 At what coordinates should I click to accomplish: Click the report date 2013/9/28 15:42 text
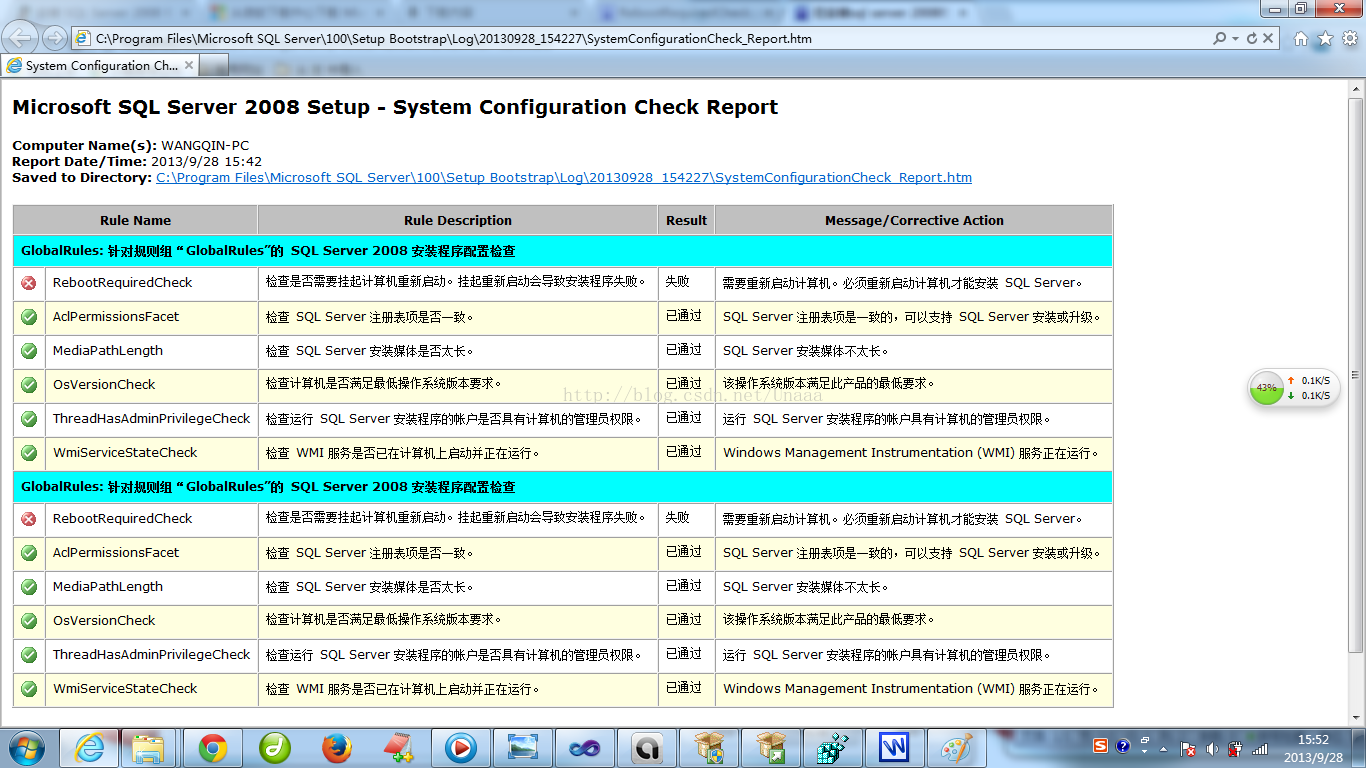click(206, 162)
